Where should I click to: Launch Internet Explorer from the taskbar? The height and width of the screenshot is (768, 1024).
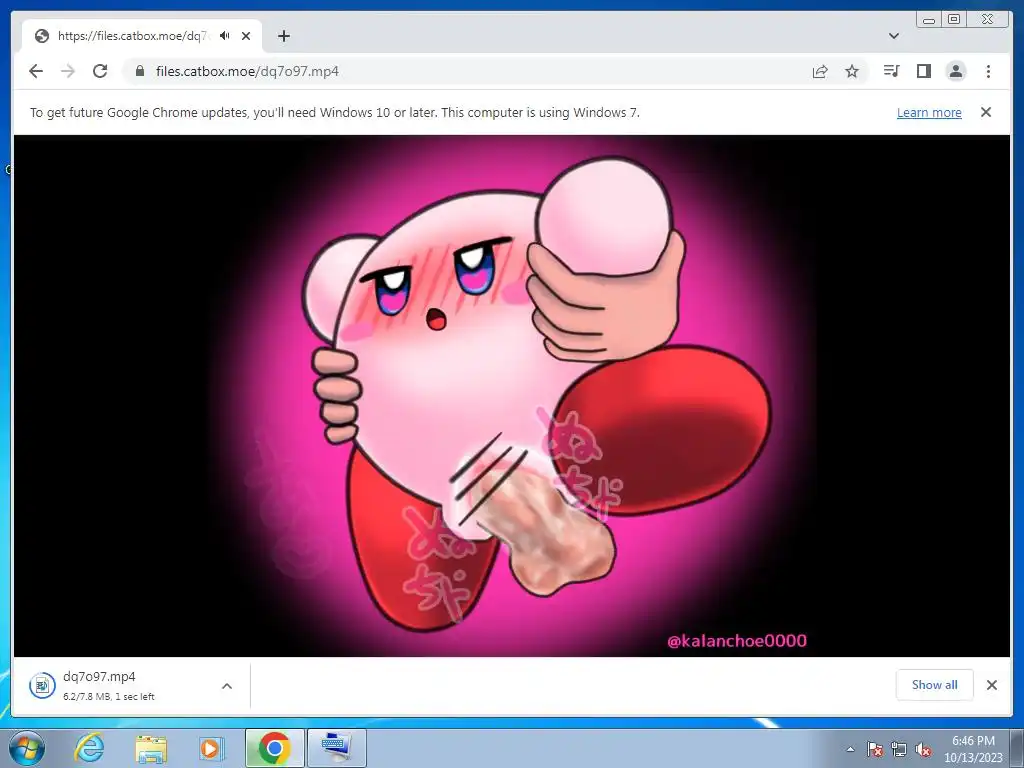coord(89,748)
